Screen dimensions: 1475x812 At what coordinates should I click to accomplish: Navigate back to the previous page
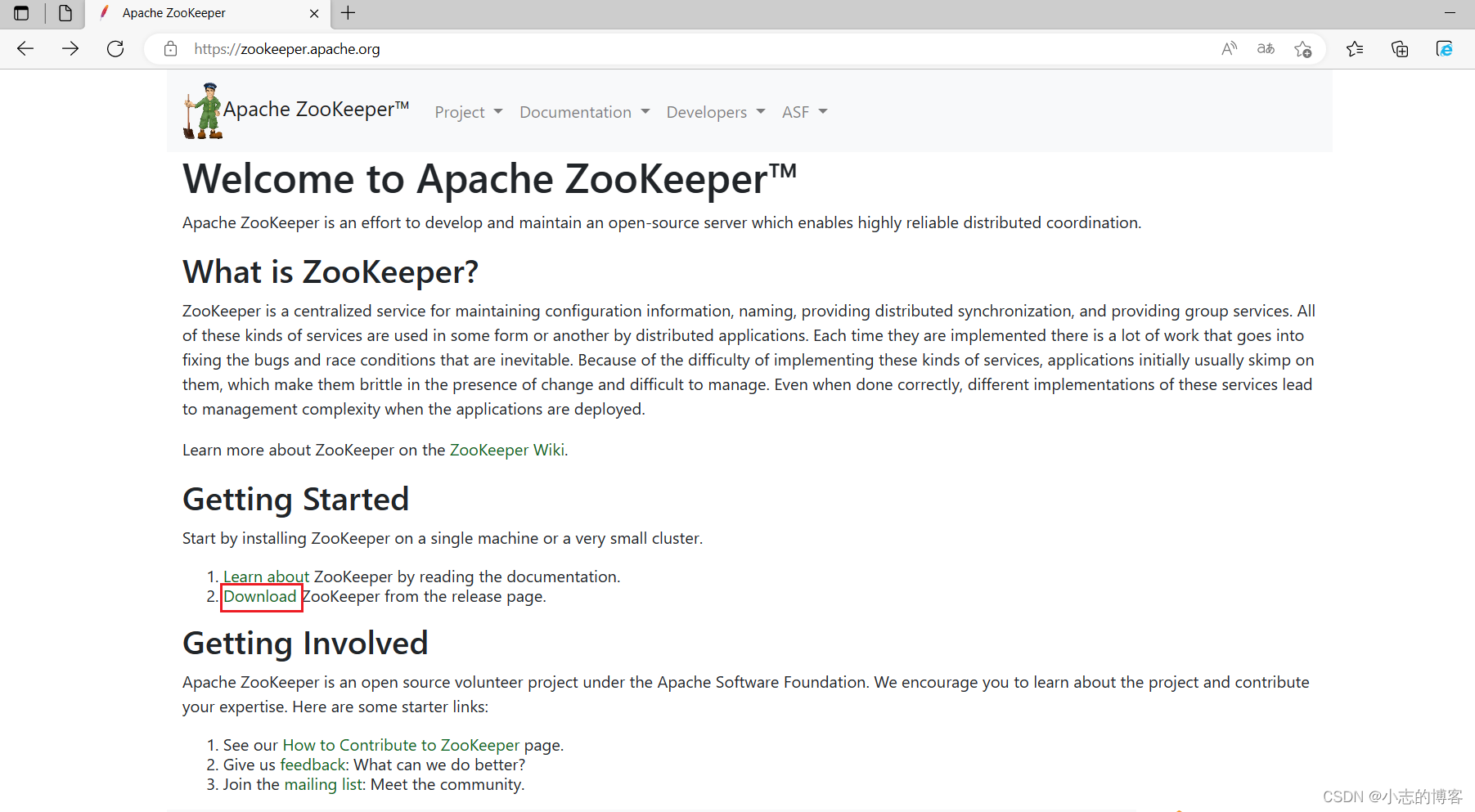point(25,48)
